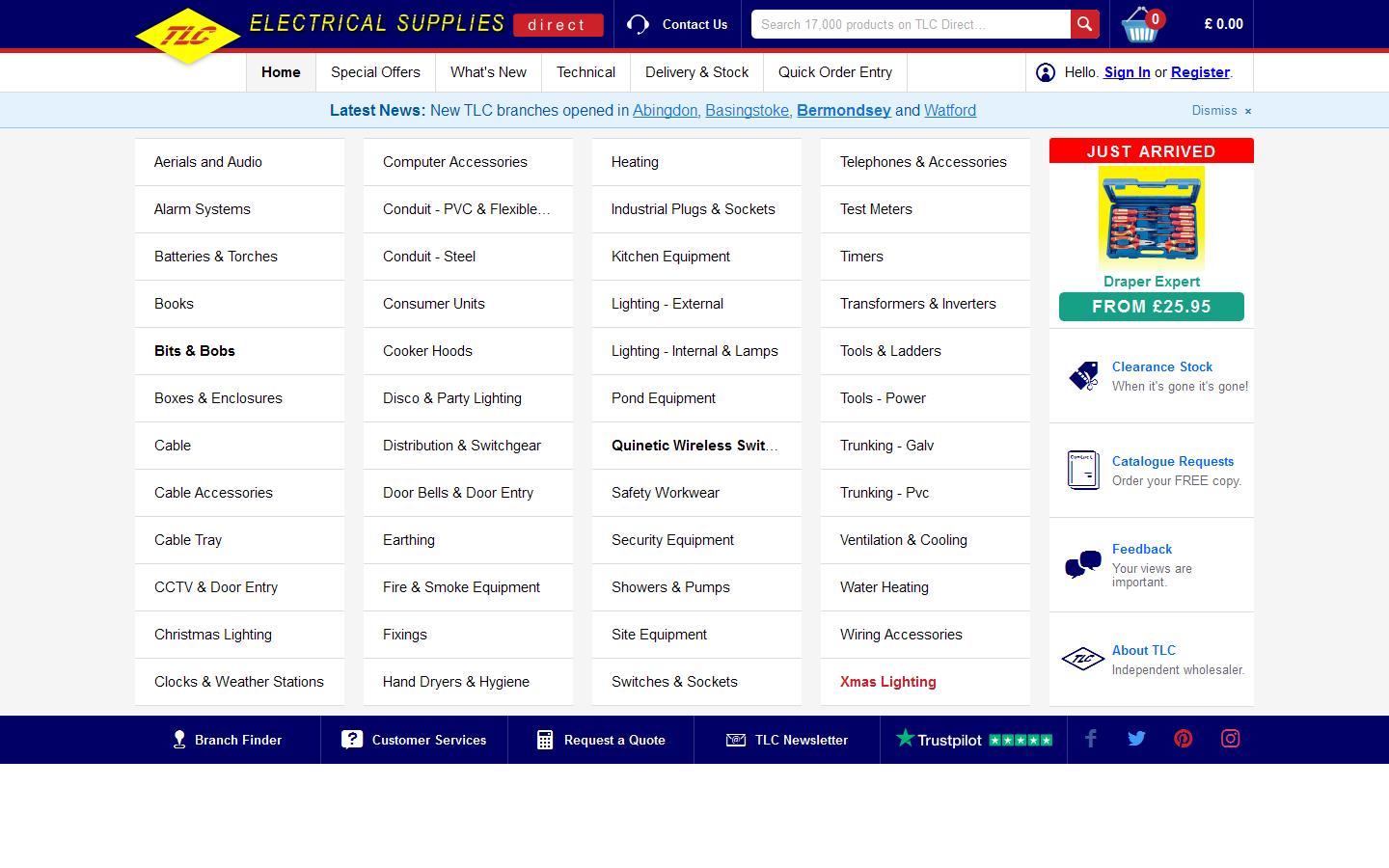Click the Clearance Stock price-tag icon

click(1082, 376)
